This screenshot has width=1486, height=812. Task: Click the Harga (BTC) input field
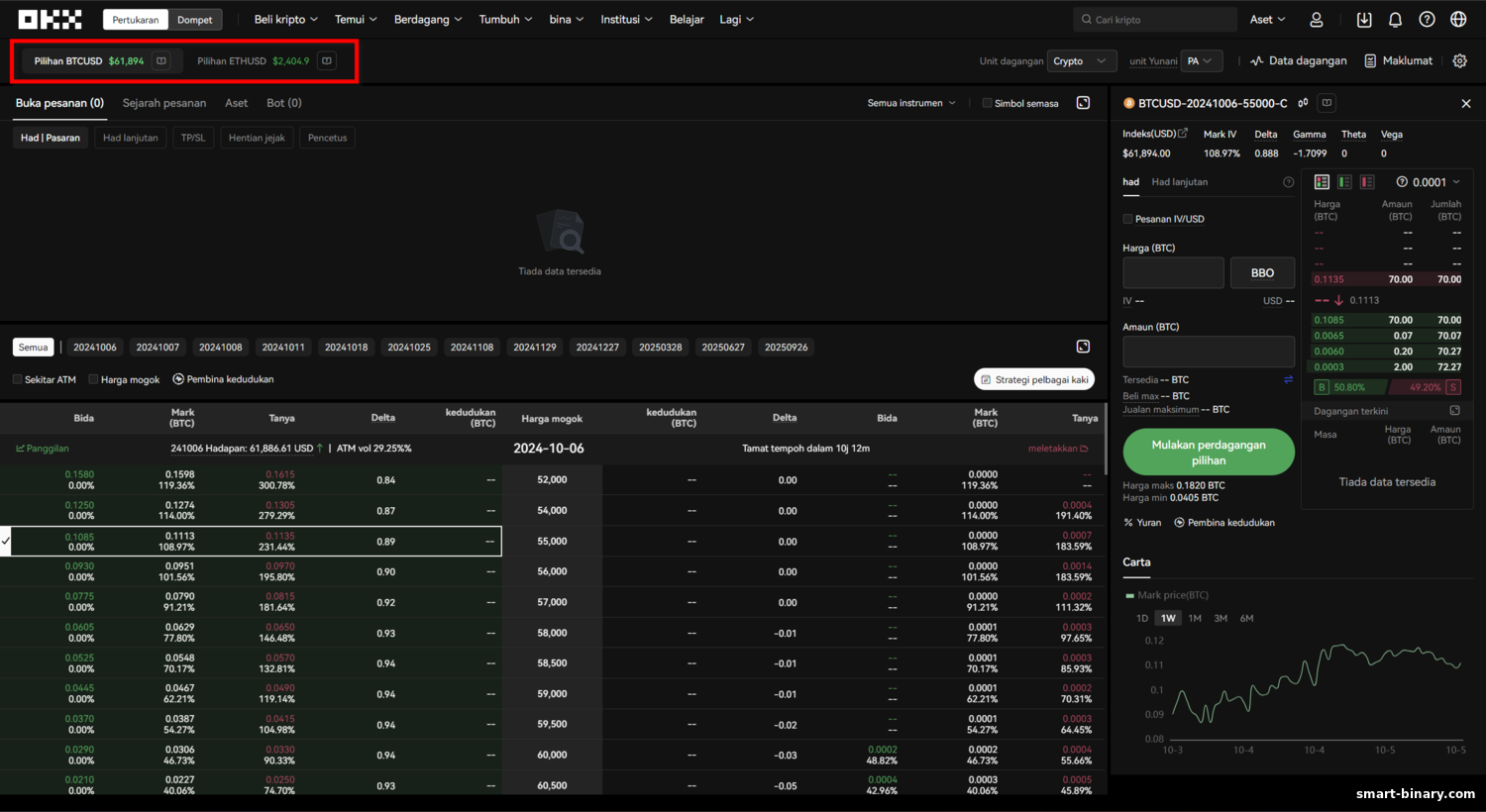[1173, 273]
